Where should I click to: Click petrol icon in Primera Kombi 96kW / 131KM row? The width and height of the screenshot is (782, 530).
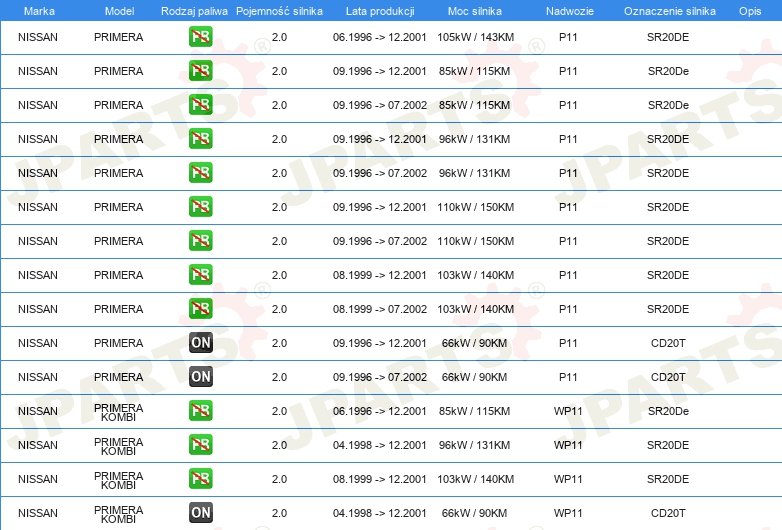point(200,445)
